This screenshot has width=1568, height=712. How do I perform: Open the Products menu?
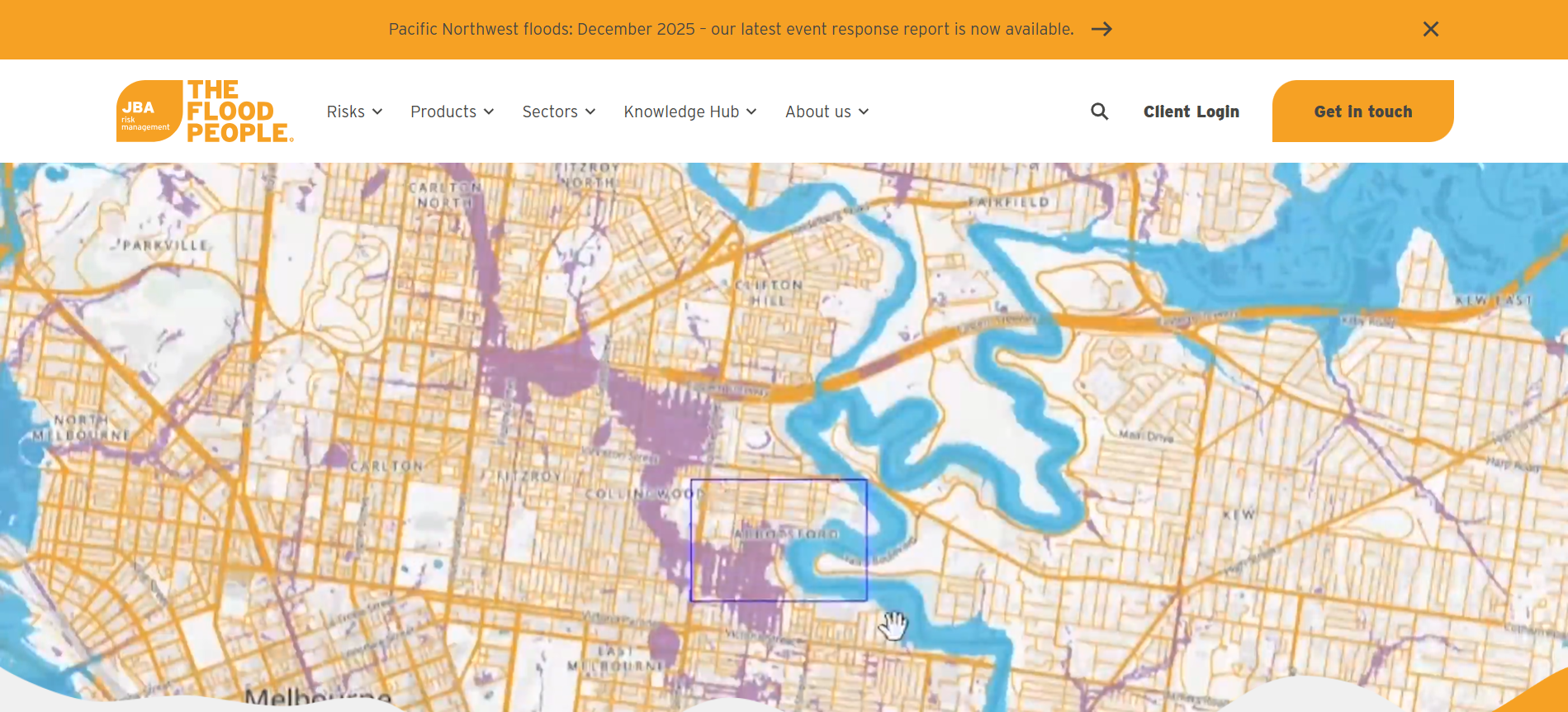point(443,112)
